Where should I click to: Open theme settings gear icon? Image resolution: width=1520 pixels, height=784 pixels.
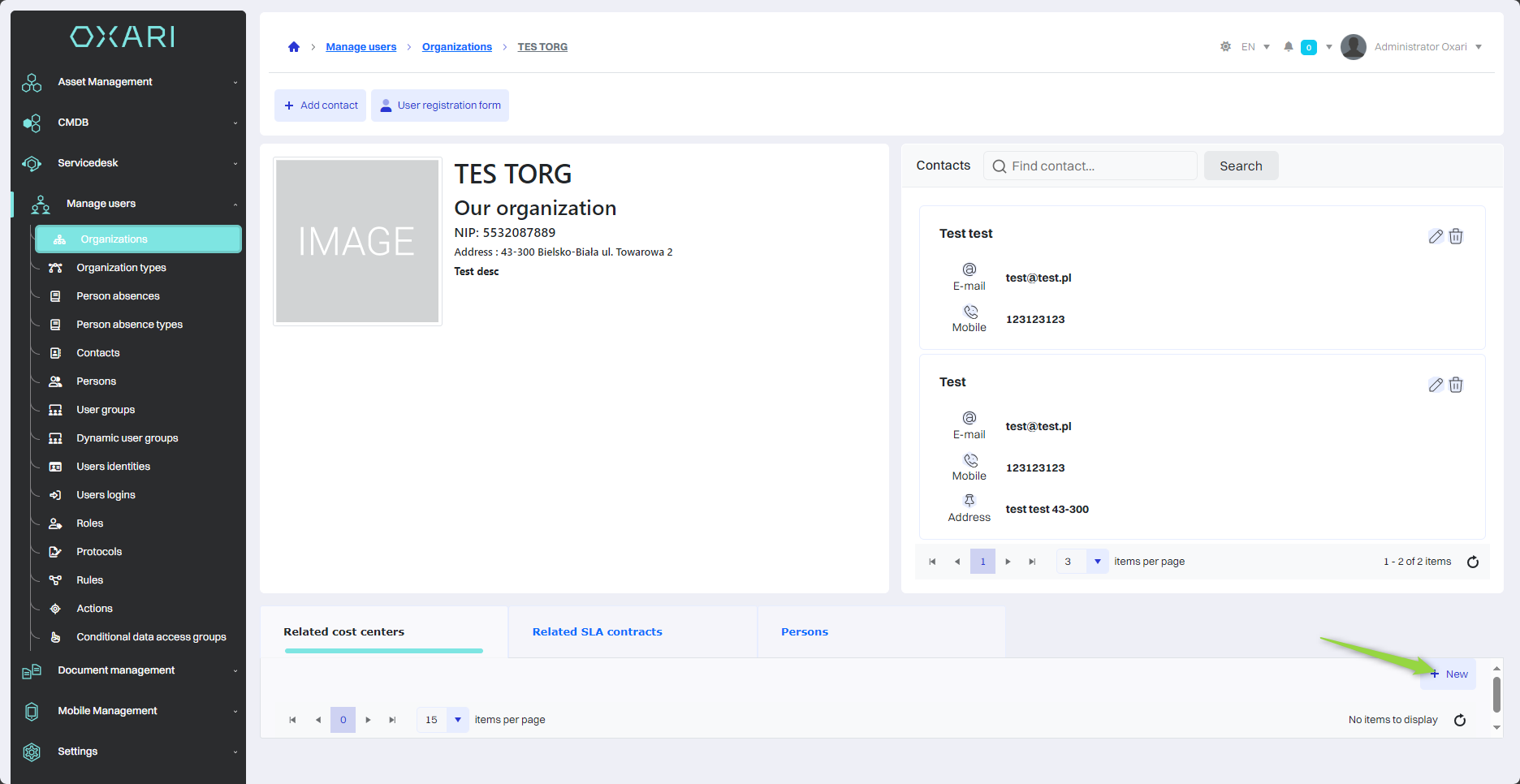1225,47
